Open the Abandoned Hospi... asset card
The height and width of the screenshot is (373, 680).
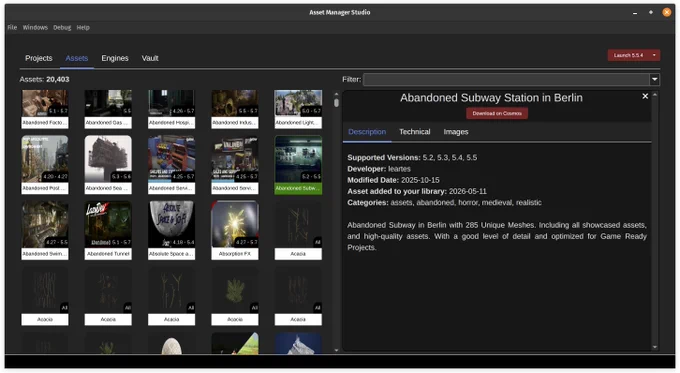[x=171, y=109]
